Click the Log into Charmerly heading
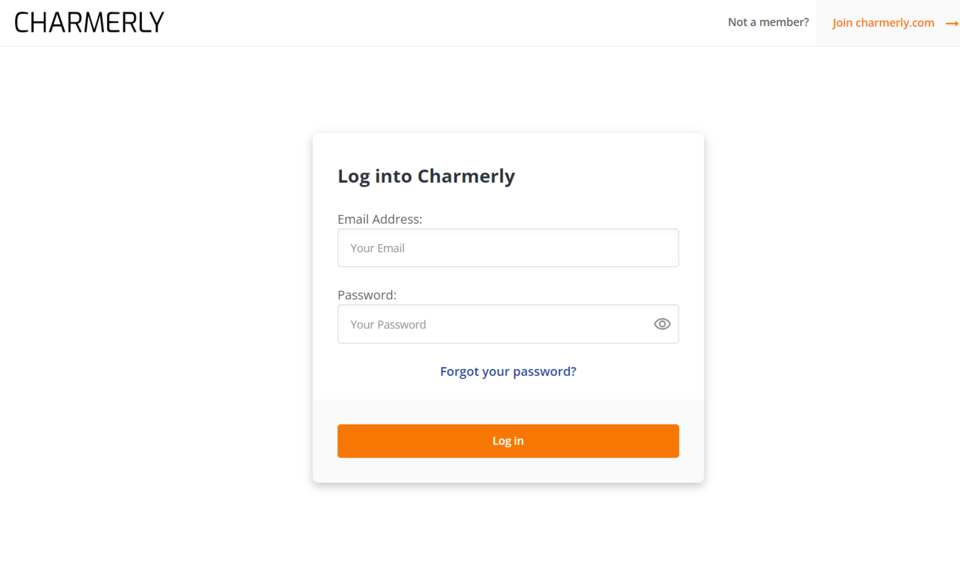Viewport: 960px width, 561px height. [x=426, y=176]
